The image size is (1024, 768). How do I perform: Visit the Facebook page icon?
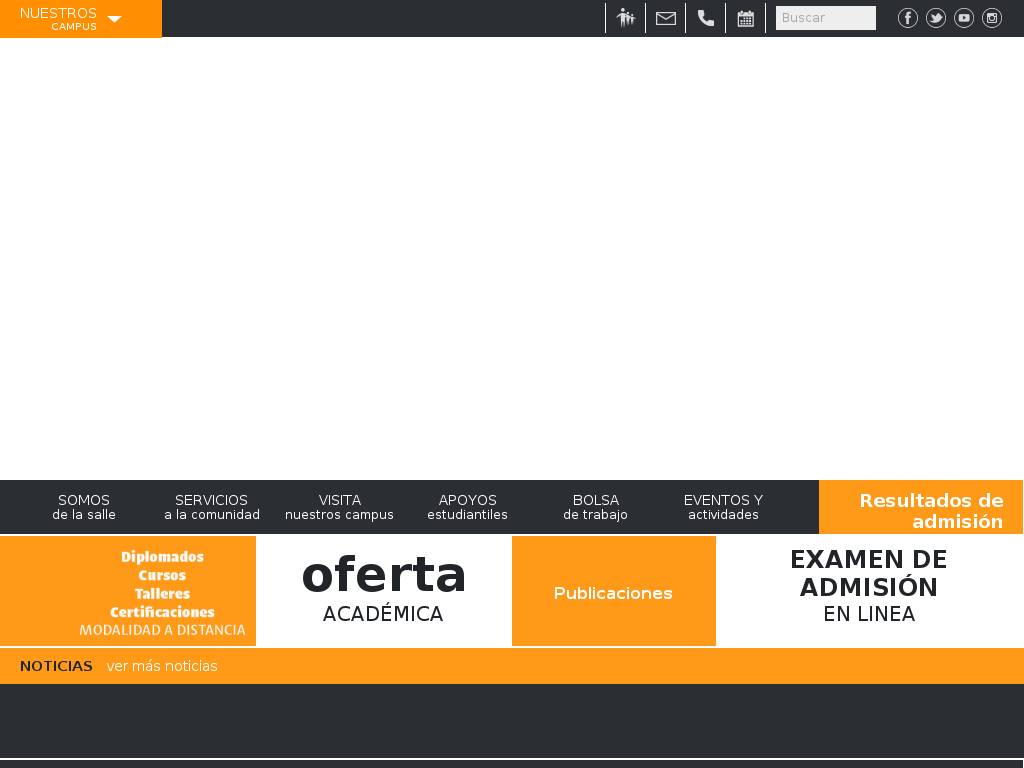pyautogui.click(x=908, y=18)
